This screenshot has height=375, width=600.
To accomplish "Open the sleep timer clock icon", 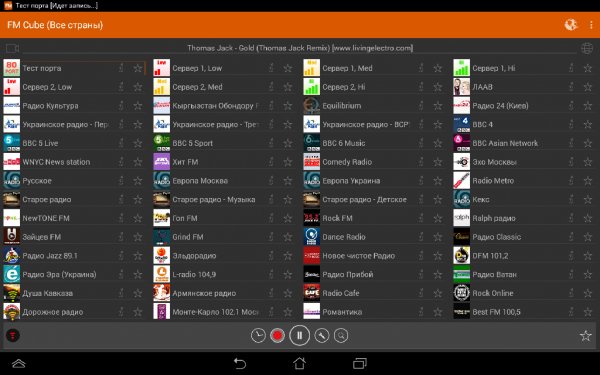I will [258, 336].
